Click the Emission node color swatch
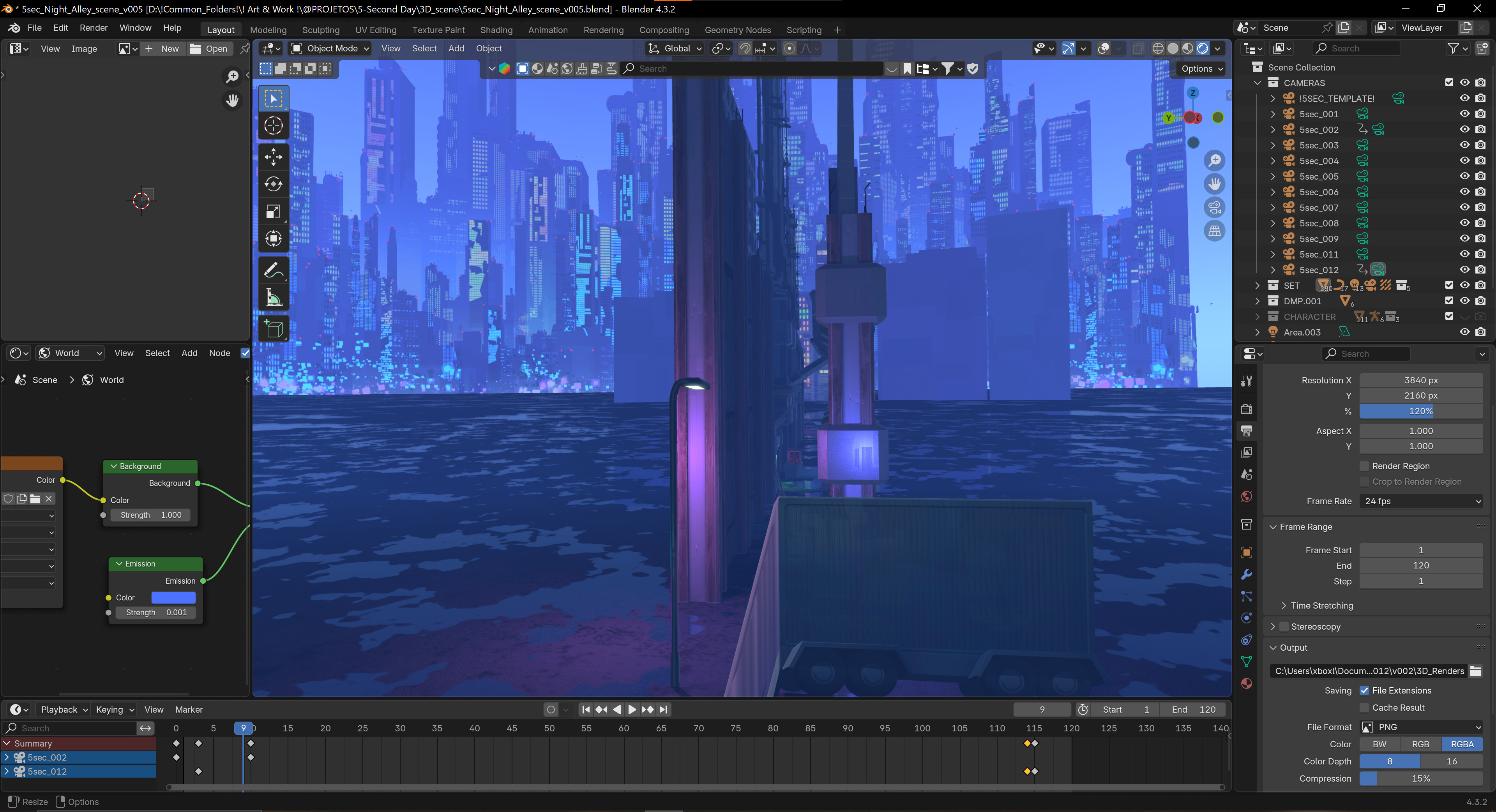Image resolution: width=1496 pixels, height=812 pixels. click(x=173, y=597)
